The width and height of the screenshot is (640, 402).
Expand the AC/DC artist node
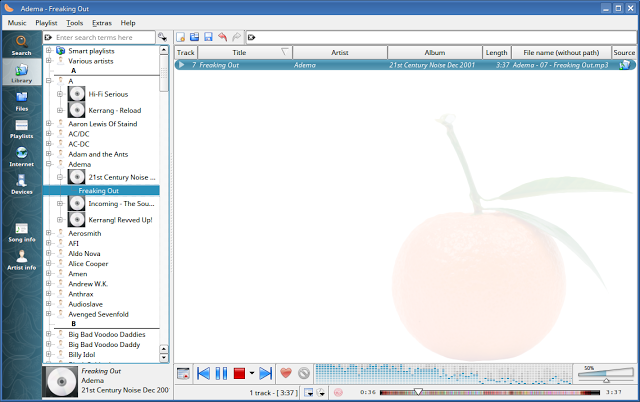point(49,134)
